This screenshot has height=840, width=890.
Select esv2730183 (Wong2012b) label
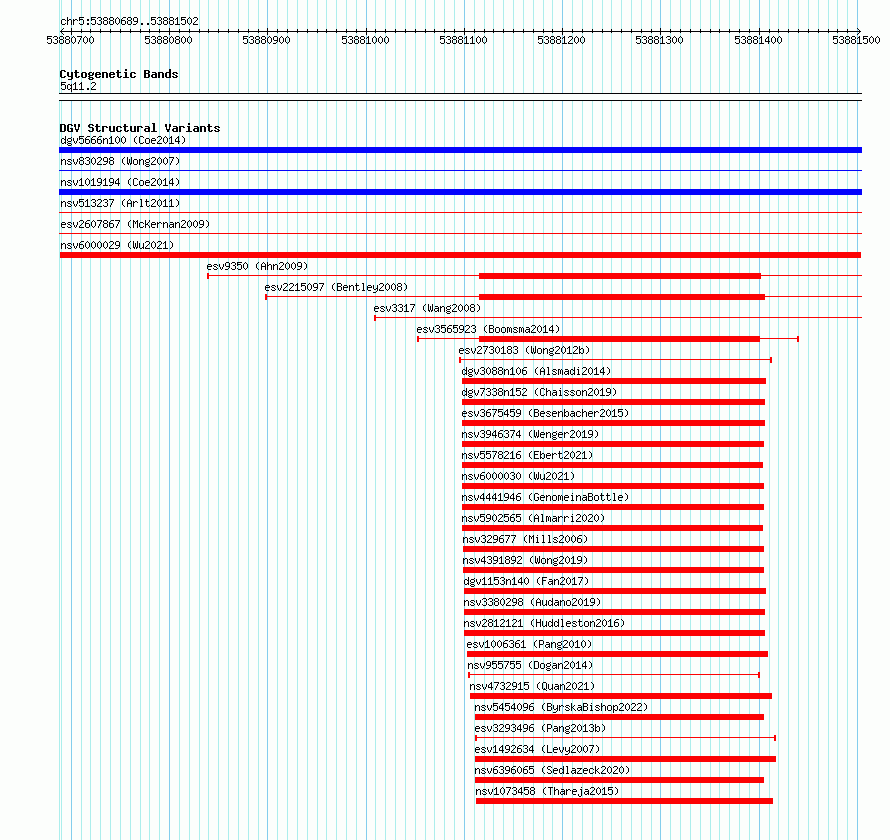coord(524,350)
